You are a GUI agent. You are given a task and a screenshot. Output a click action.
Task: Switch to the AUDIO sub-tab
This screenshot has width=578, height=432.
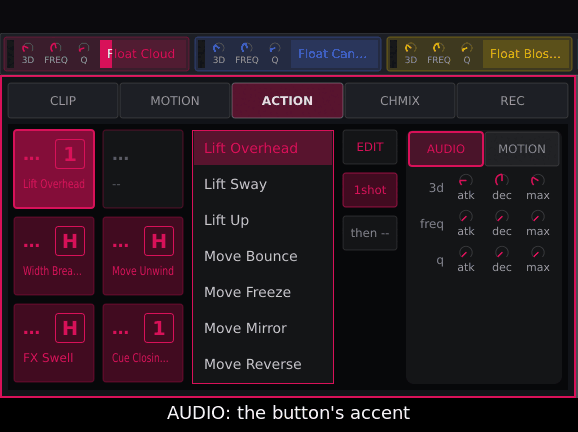(x=446, y=149)
